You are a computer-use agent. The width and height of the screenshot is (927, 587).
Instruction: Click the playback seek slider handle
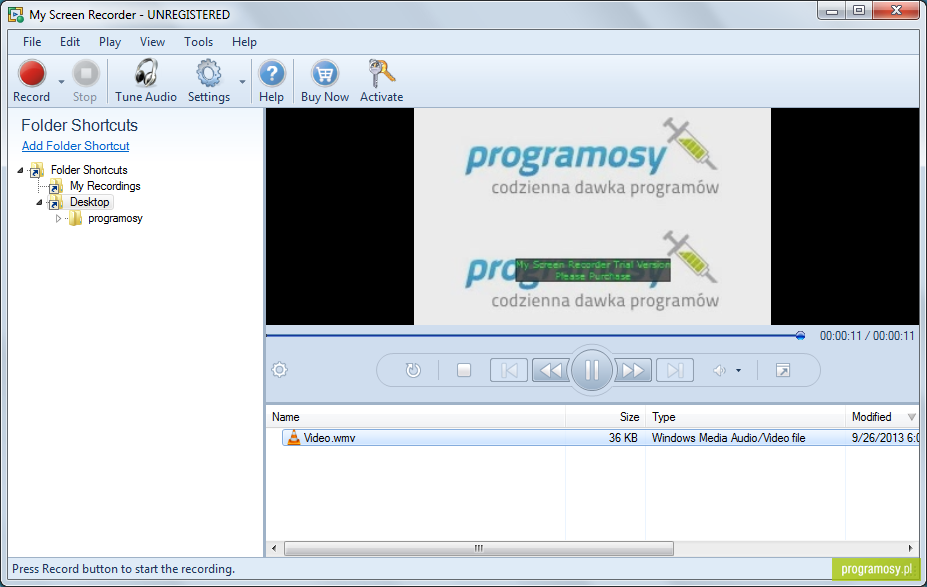pyautogui.click(x=800, y=336)
